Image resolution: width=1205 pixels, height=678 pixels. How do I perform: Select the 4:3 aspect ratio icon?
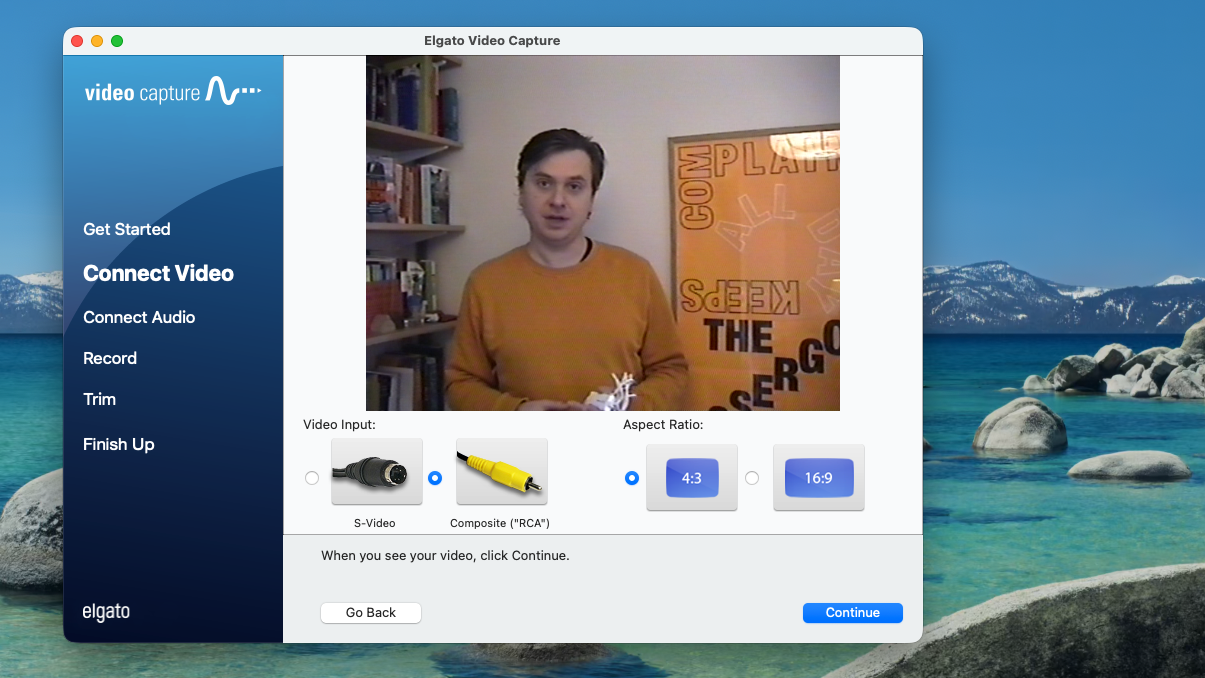(x=691, y=477)
